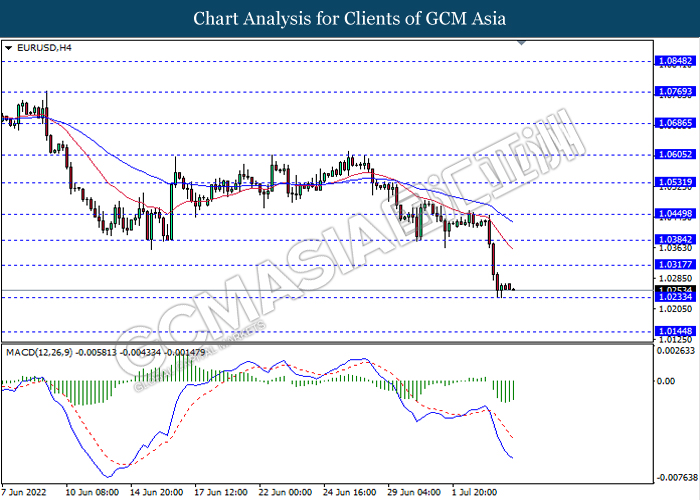Screen dimensions: 700x500
Task: Click the 1.02850 axis price value
Action: pyautogui.click(x=675, y=278)
